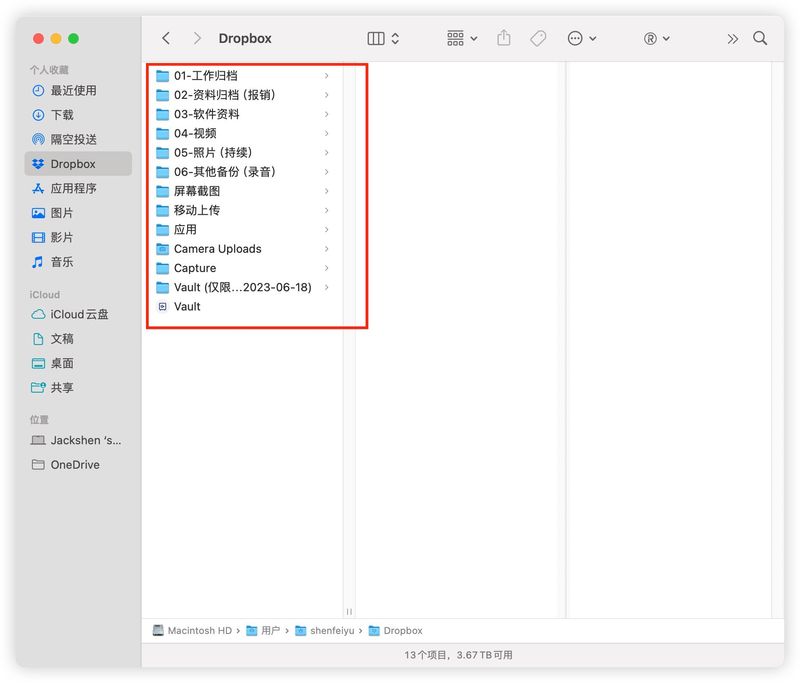Select the 04-视频 folder
The height and width of the screenshot is (683, 800).
[x=243, y=133]
